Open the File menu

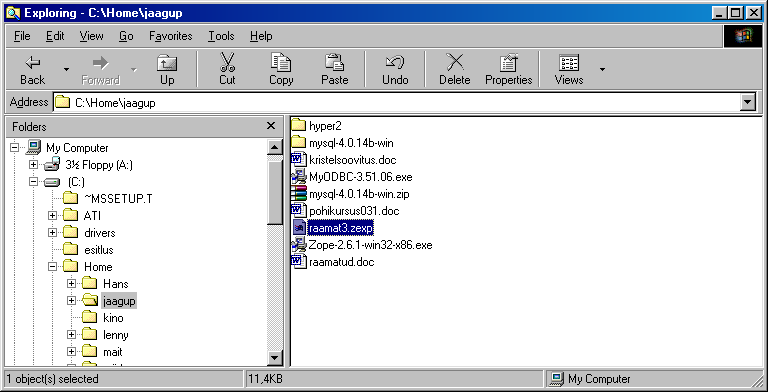[x=22, y=36]
